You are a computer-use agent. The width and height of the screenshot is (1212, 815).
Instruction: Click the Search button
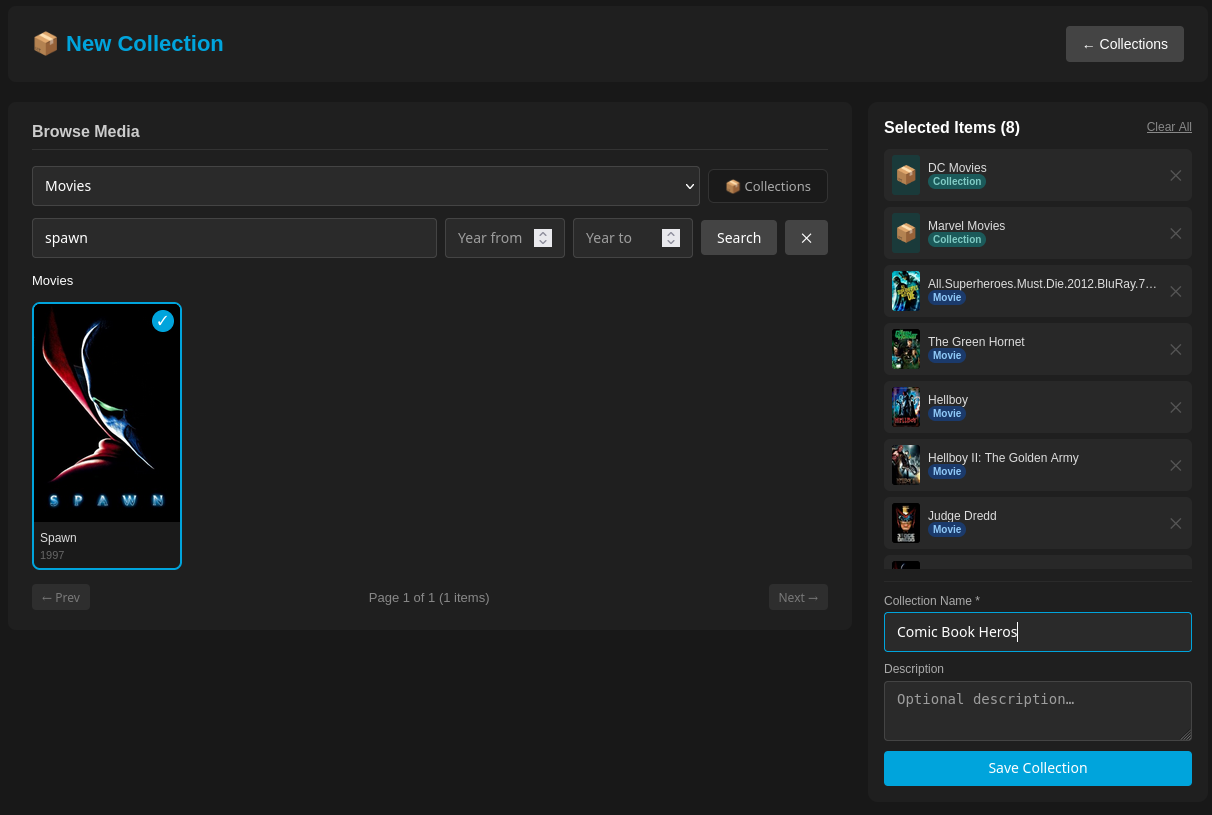[x=739, y=238]
